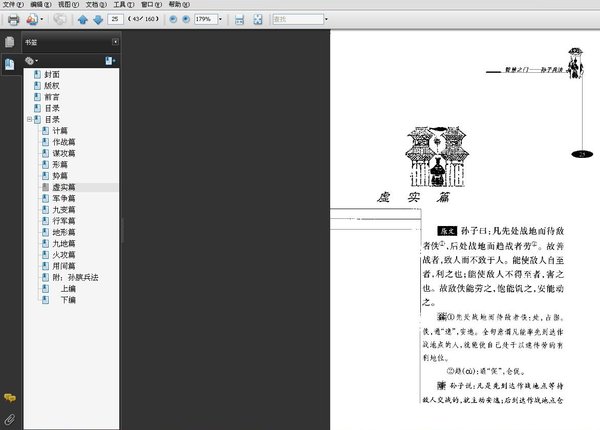Click the page number input field
Image resolution: width=600 pixels, height=430 pixels.
(118, 19)
